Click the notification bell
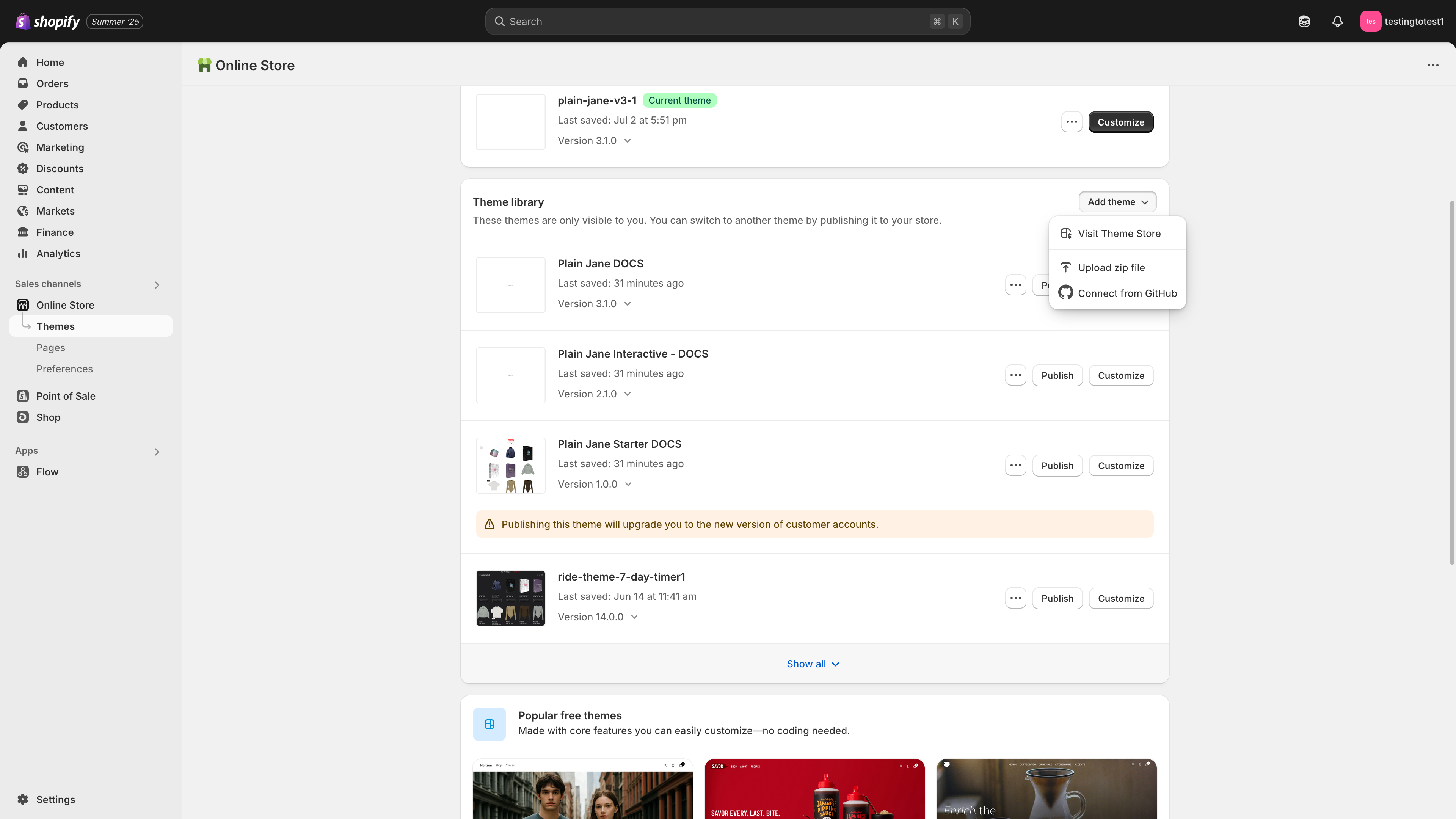Screen dimensions: 1456x819 coord(1337,21)
